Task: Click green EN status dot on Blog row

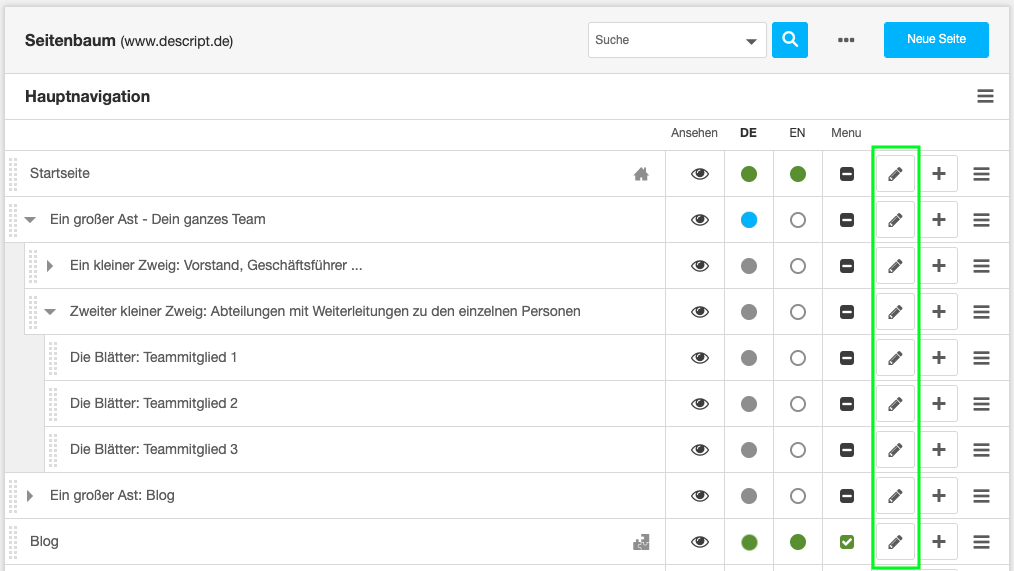Action: click(x=797, y=541)
